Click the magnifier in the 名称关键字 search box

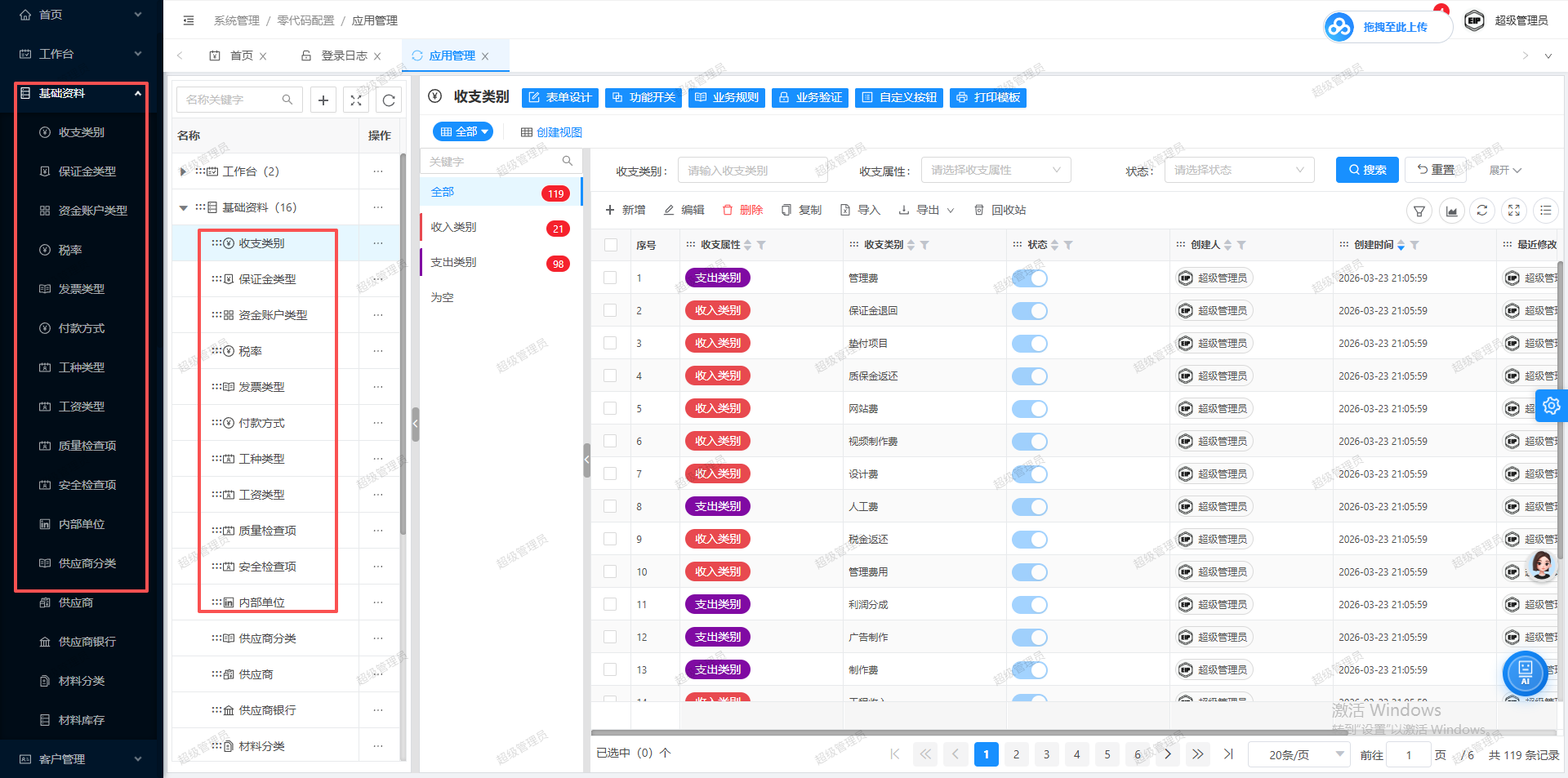(x=287, y=100)
